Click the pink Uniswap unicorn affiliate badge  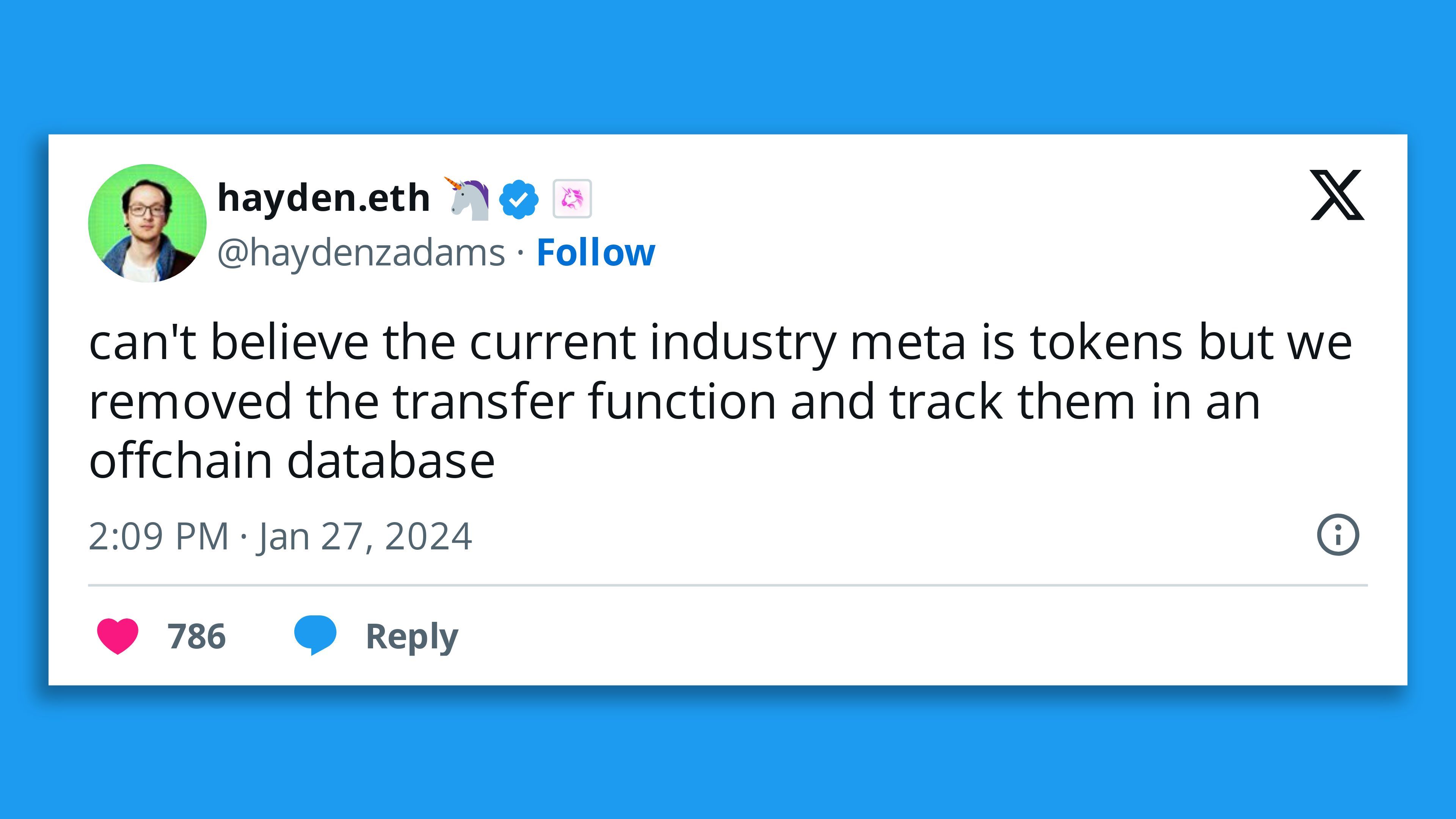(x=572, y=199)
